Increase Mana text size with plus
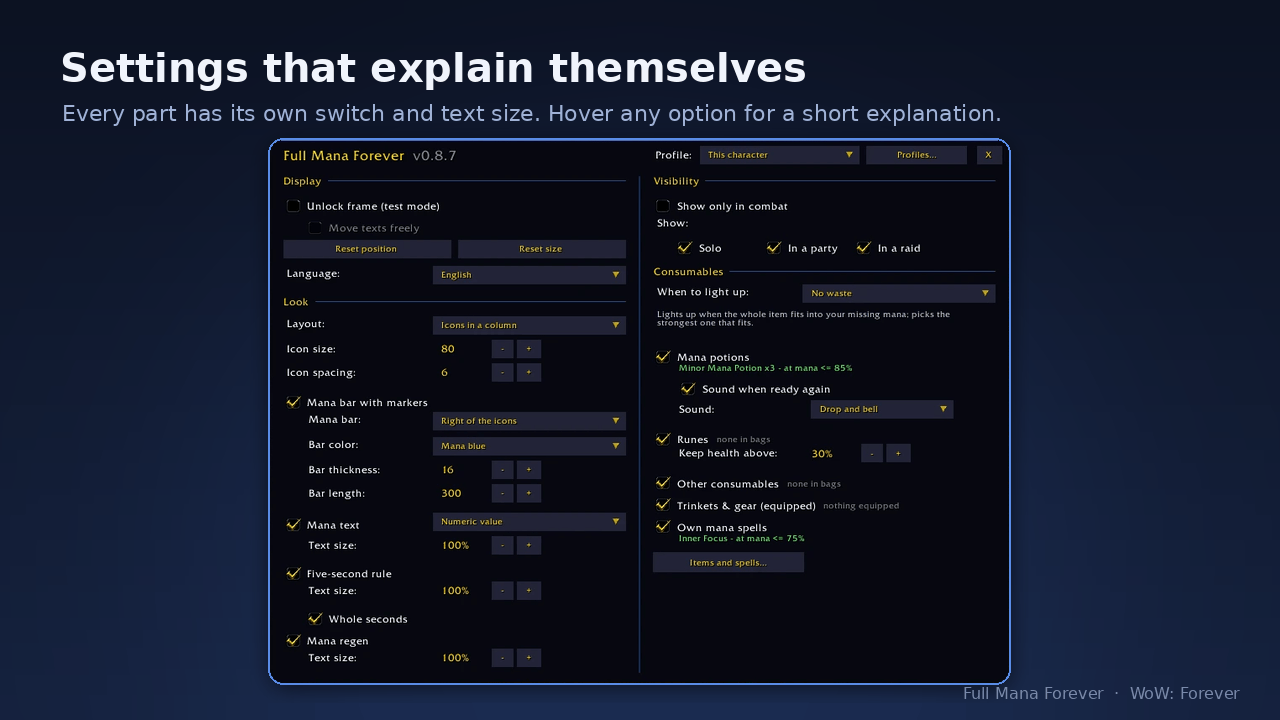Viewport: 1280px width, 720px height. tap(529, 545)
